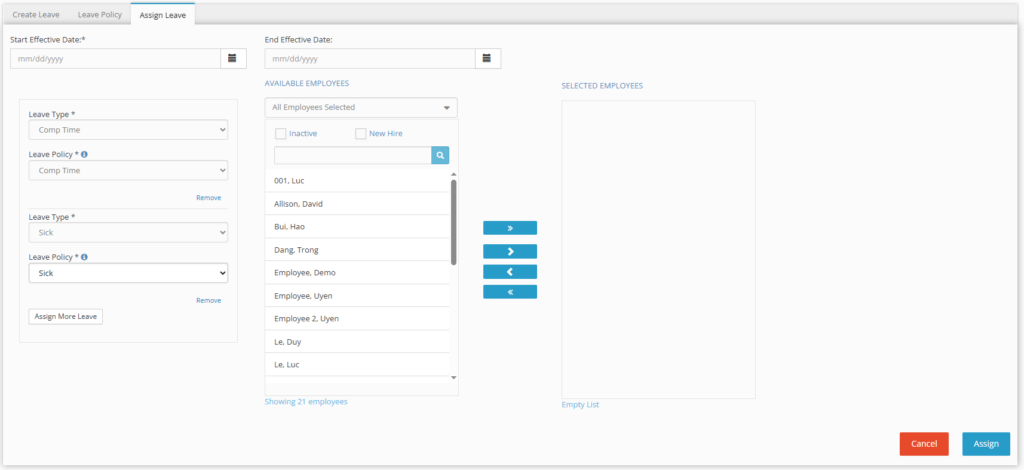Switch to the Leave Policy tab
The image size is (1024, 470).
click(100, 14)
